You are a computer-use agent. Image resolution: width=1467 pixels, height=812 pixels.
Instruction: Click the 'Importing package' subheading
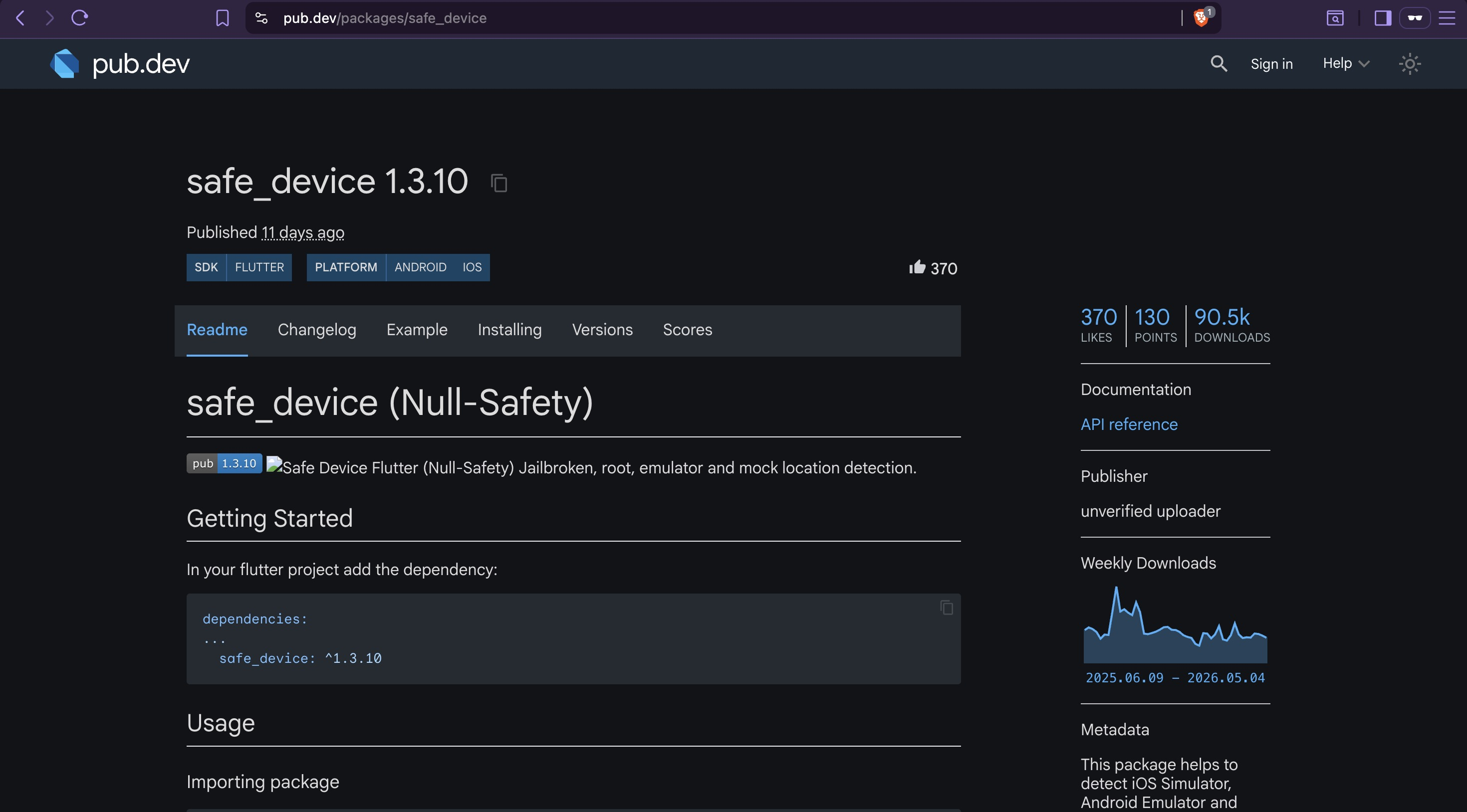(x=262, y=782)
